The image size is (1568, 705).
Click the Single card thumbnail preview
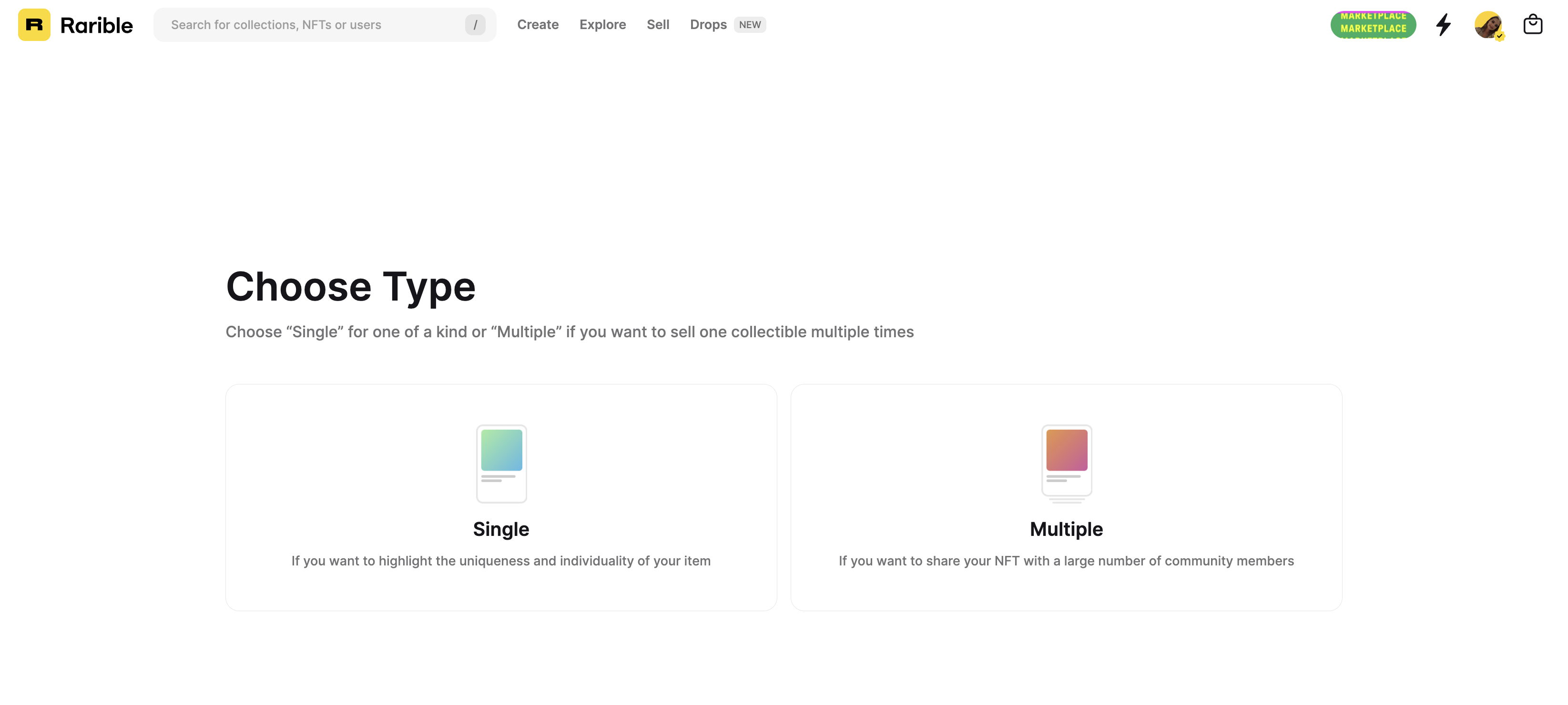pos(501,464)
